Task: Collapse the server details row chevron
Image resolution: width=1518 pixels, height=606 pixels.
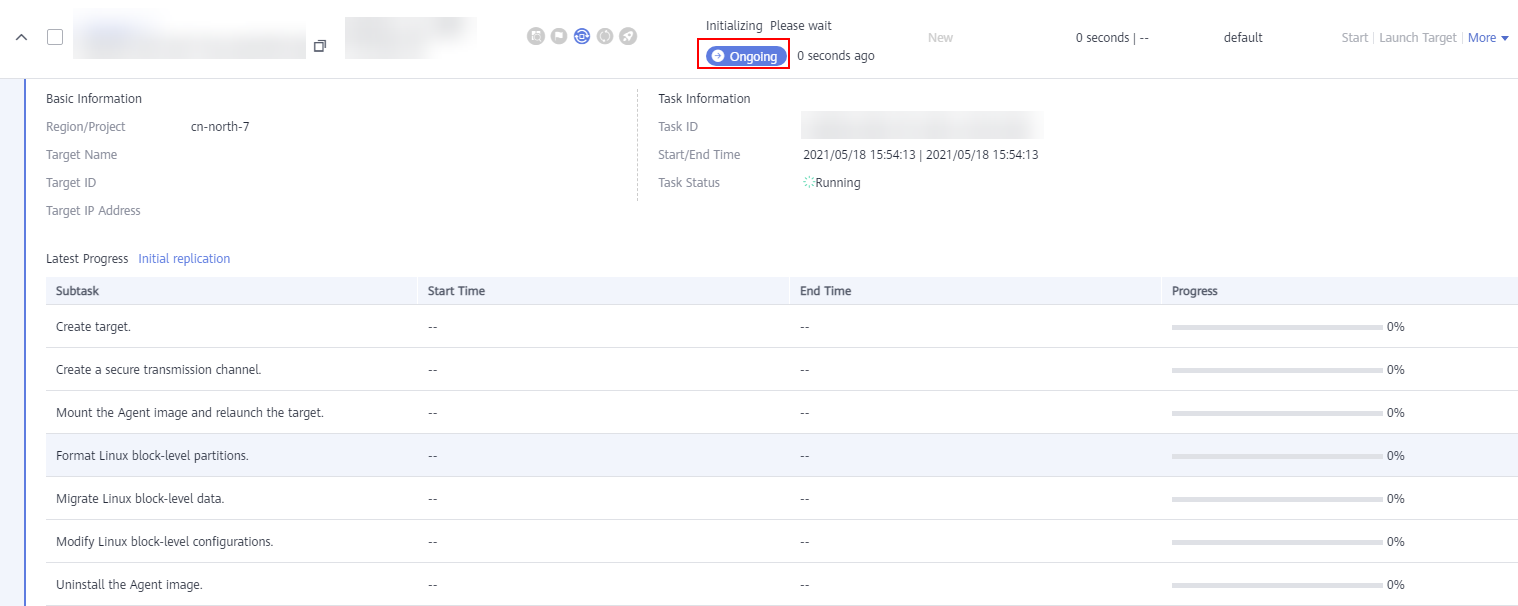Action: tap(21, 38)
